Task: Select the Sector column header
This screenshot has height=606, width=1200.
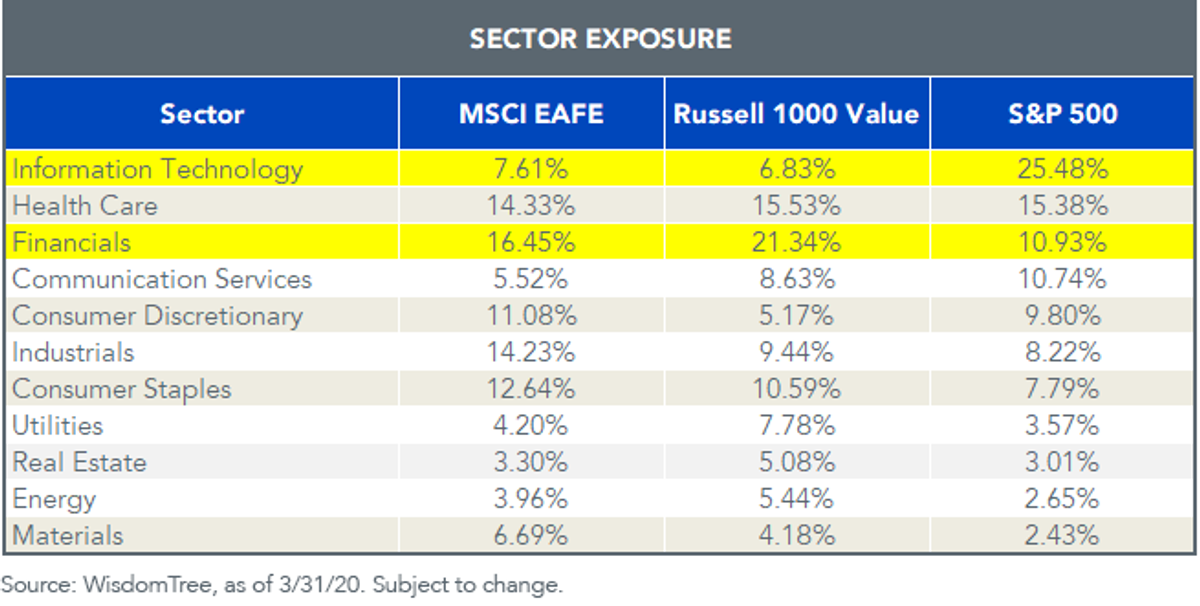Action: (202, 113)
